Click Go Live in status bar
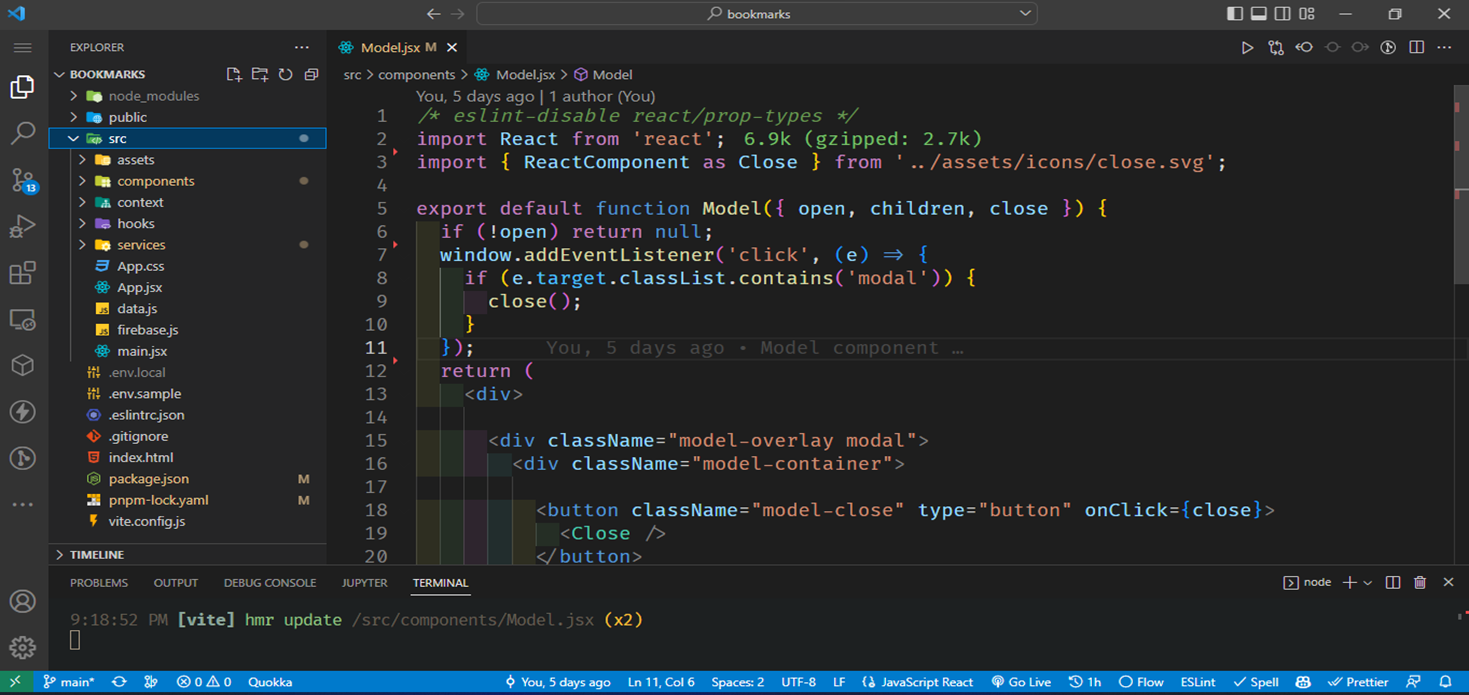Screen dimensions: 1469x695 (1021, 682)
